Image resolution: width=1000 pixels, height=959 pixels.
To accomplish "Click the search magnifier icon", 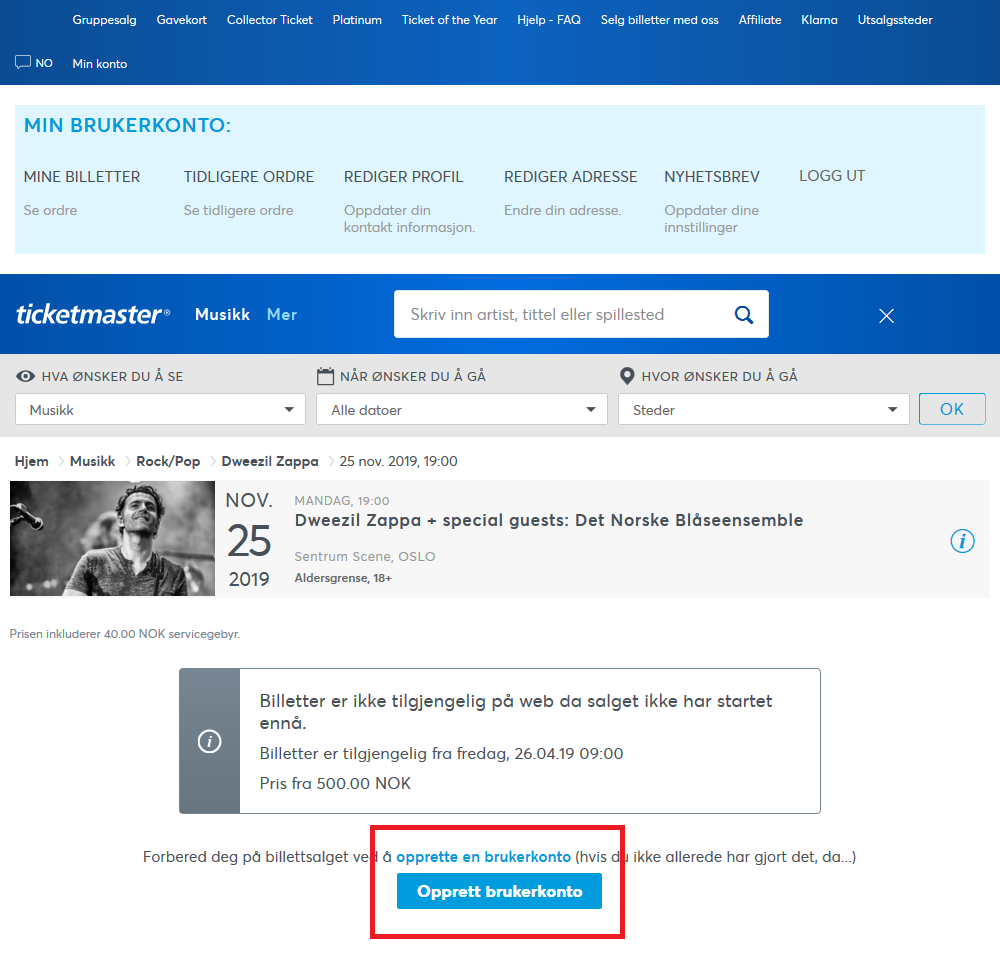I will click(744, 314).
